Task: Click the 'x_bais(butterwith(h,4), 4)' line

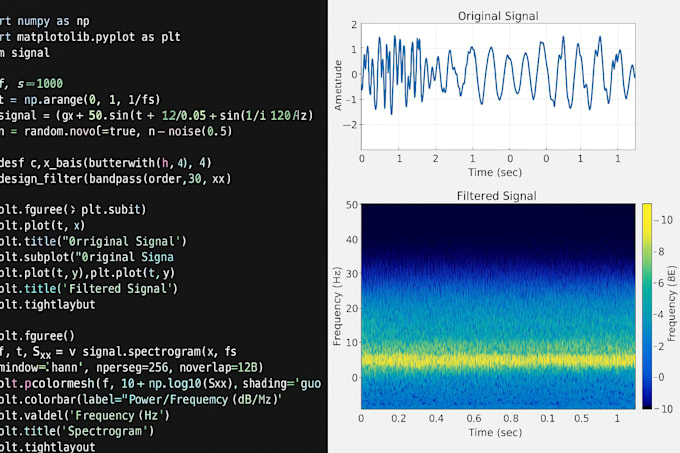Action: click(106, 163)
